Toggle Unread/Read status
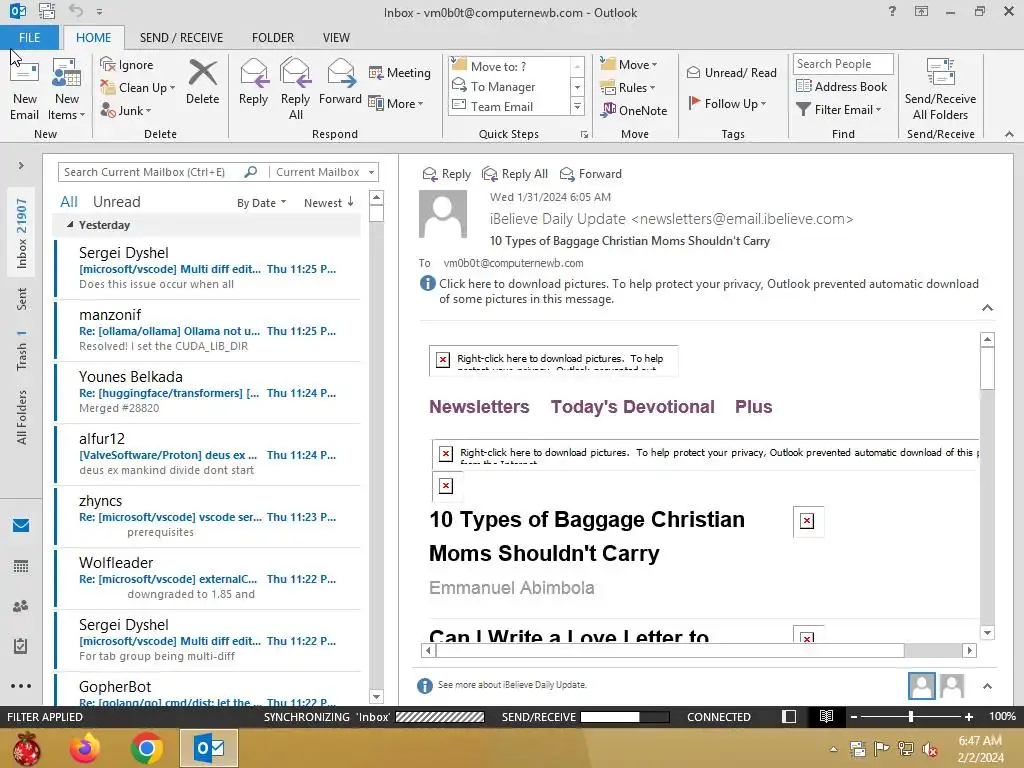Viewport: 1024px width, 768px height. pos(731,72)
